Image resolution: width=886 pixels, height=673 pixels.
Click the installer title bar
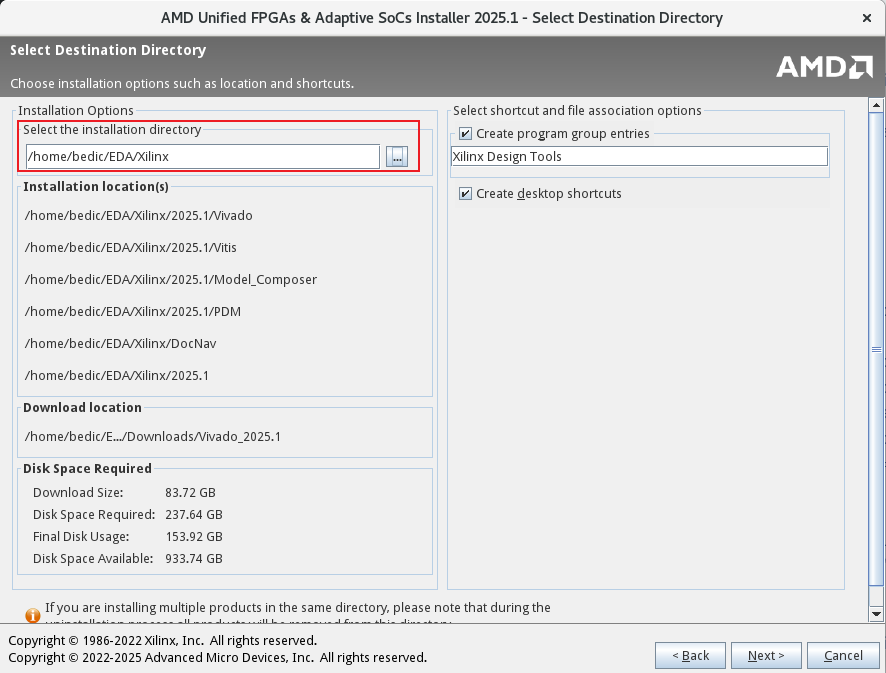tap(442, 18)
